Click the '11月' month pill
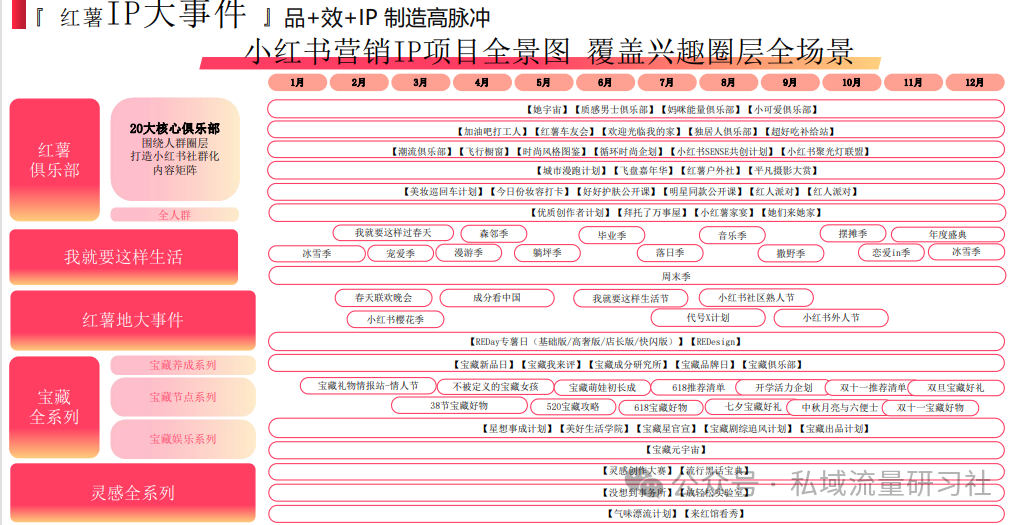Screen dimensions: 1024x525 pos(913,82)
